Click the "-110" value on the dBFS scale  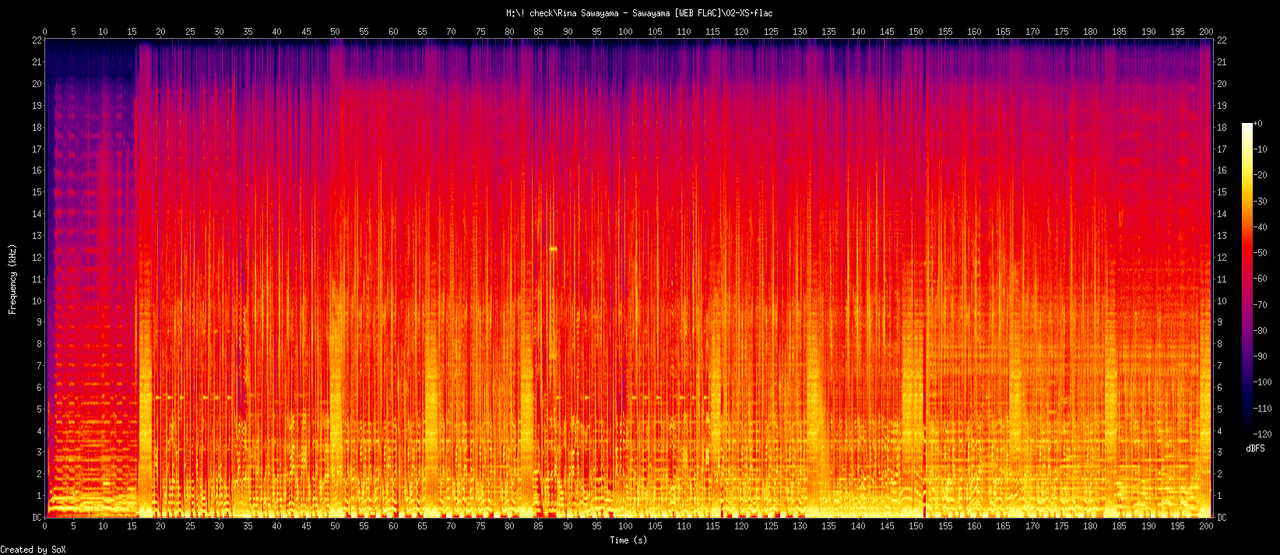1264,410
